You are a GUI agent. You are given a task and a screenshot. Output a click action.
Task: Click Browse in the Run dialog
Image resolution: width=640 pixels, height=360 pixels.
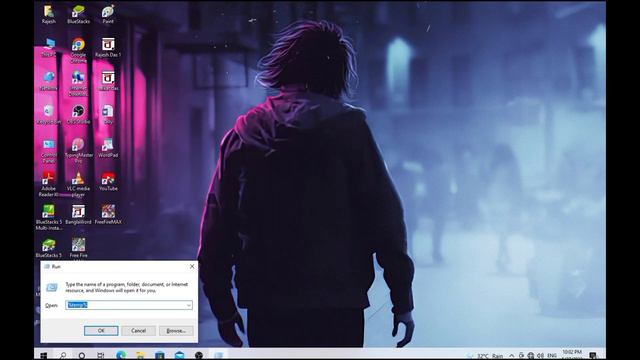click(x=176, y=331)
